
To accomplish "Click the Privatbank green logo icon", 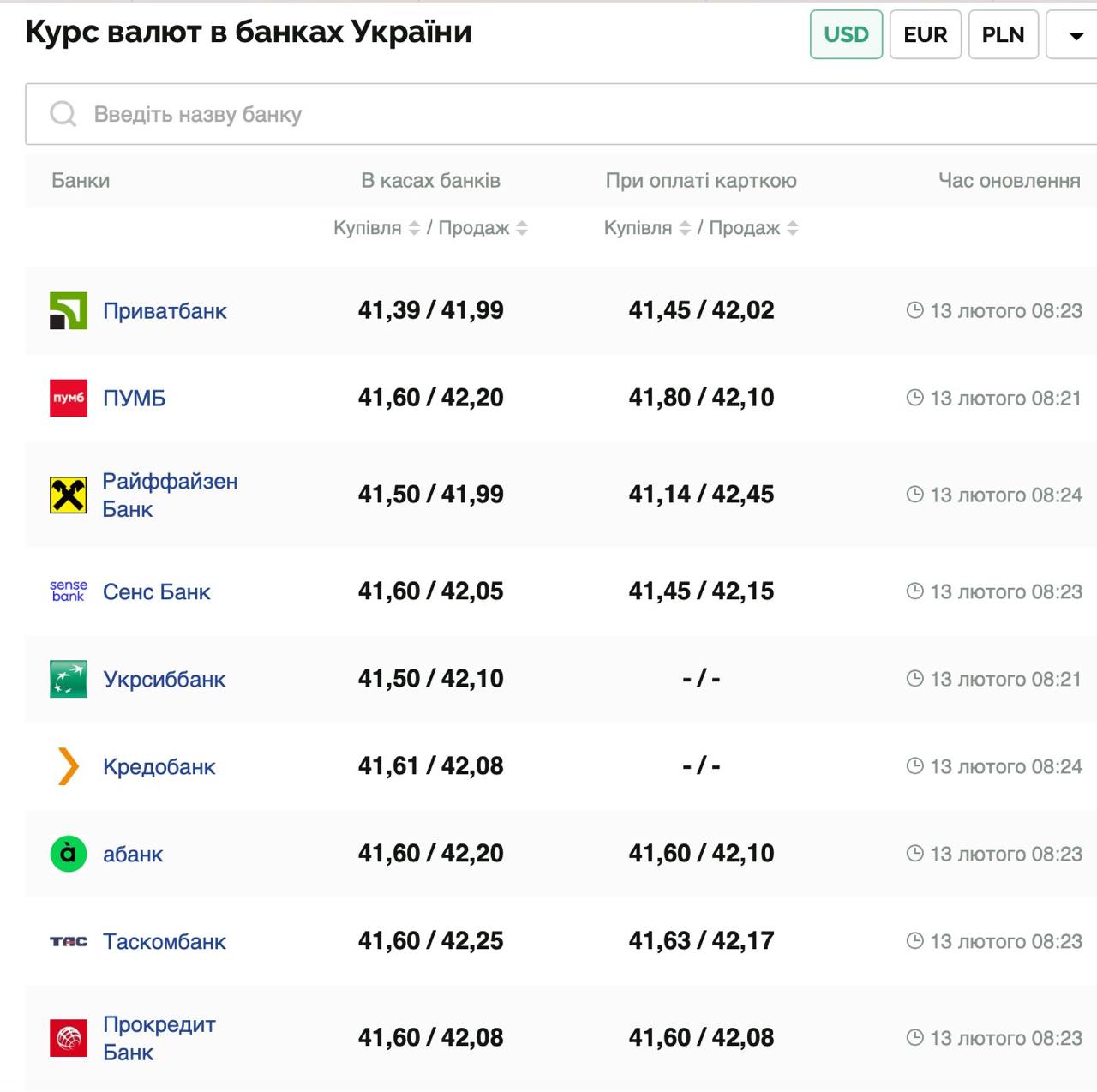I will [x=69, y=311].
